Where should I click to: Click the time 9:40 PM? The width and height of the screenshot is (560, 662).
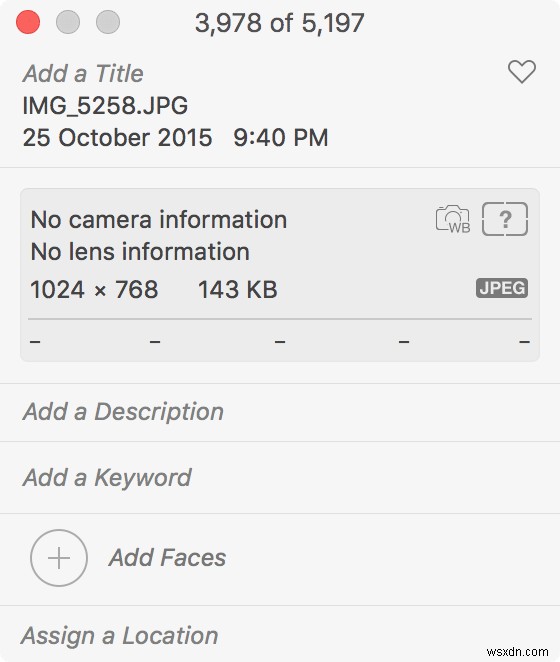point(281,138)
